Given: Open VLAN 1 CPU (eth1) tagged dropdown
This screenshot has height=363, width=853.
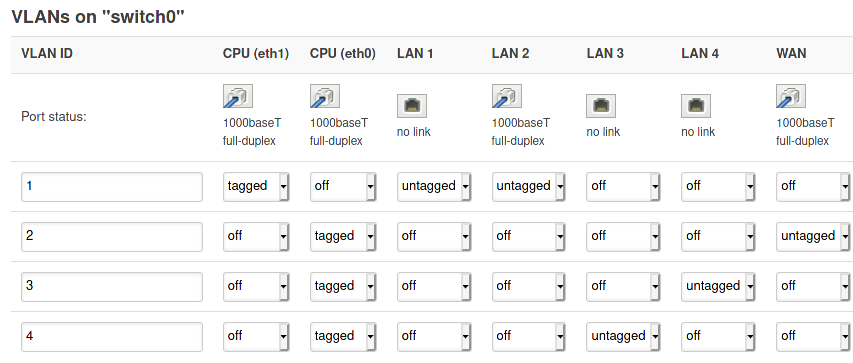Looking at the screenshot, I should (256, 187).
